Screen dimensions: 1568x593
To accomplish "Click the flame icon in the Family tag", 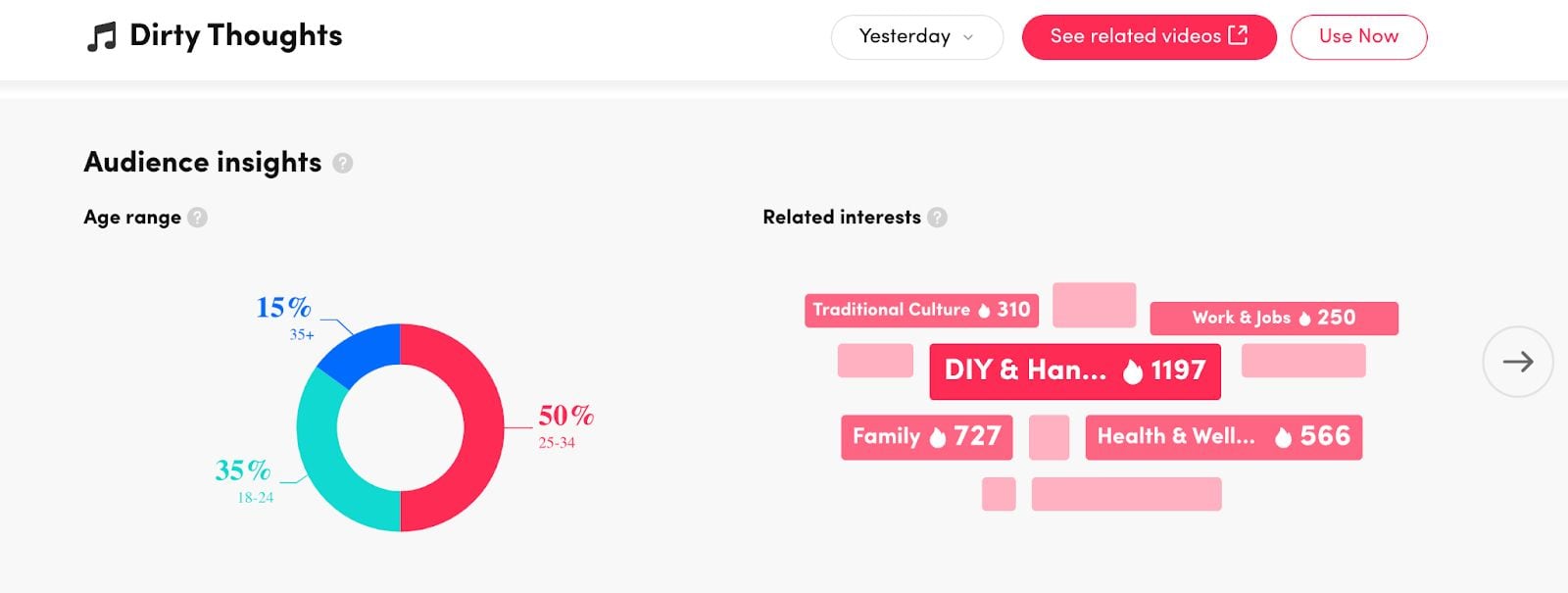I will [x=937, y=437].
